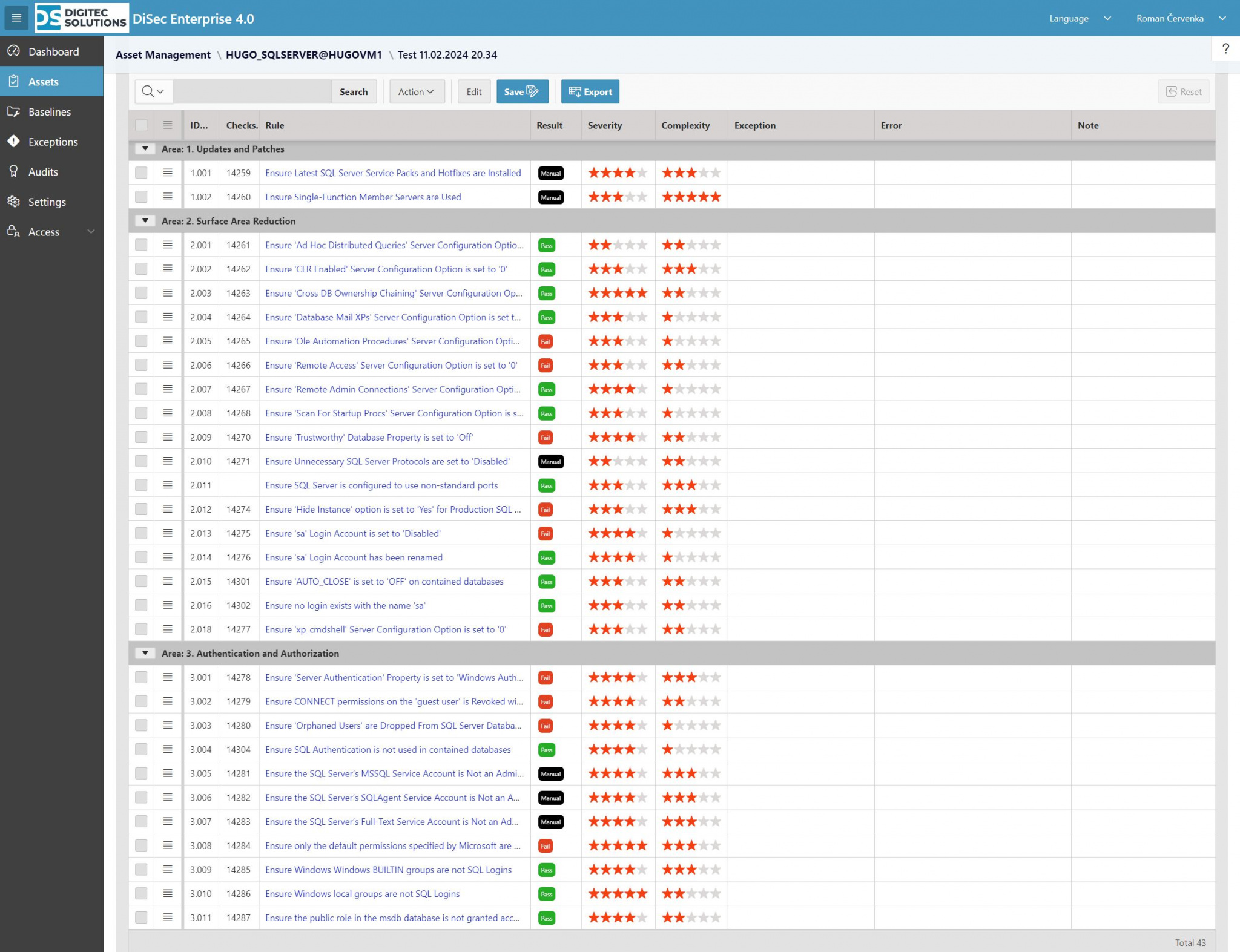Open rule 'Ensure no login exists with the name sa'
1240x952 pixels.
tap(345, 606)
